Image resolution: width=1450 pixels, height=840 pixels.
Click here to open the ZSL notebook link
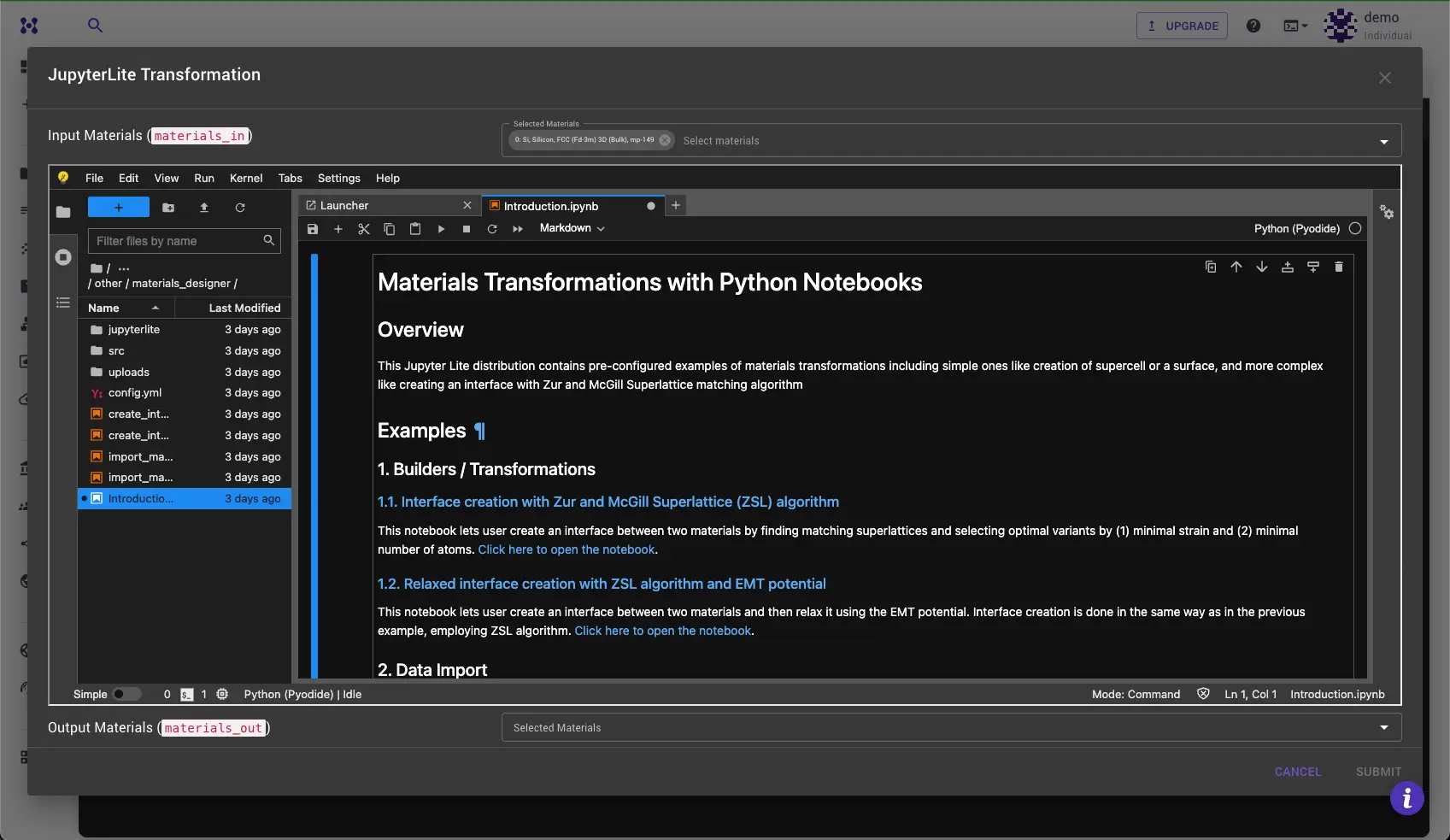566,549
